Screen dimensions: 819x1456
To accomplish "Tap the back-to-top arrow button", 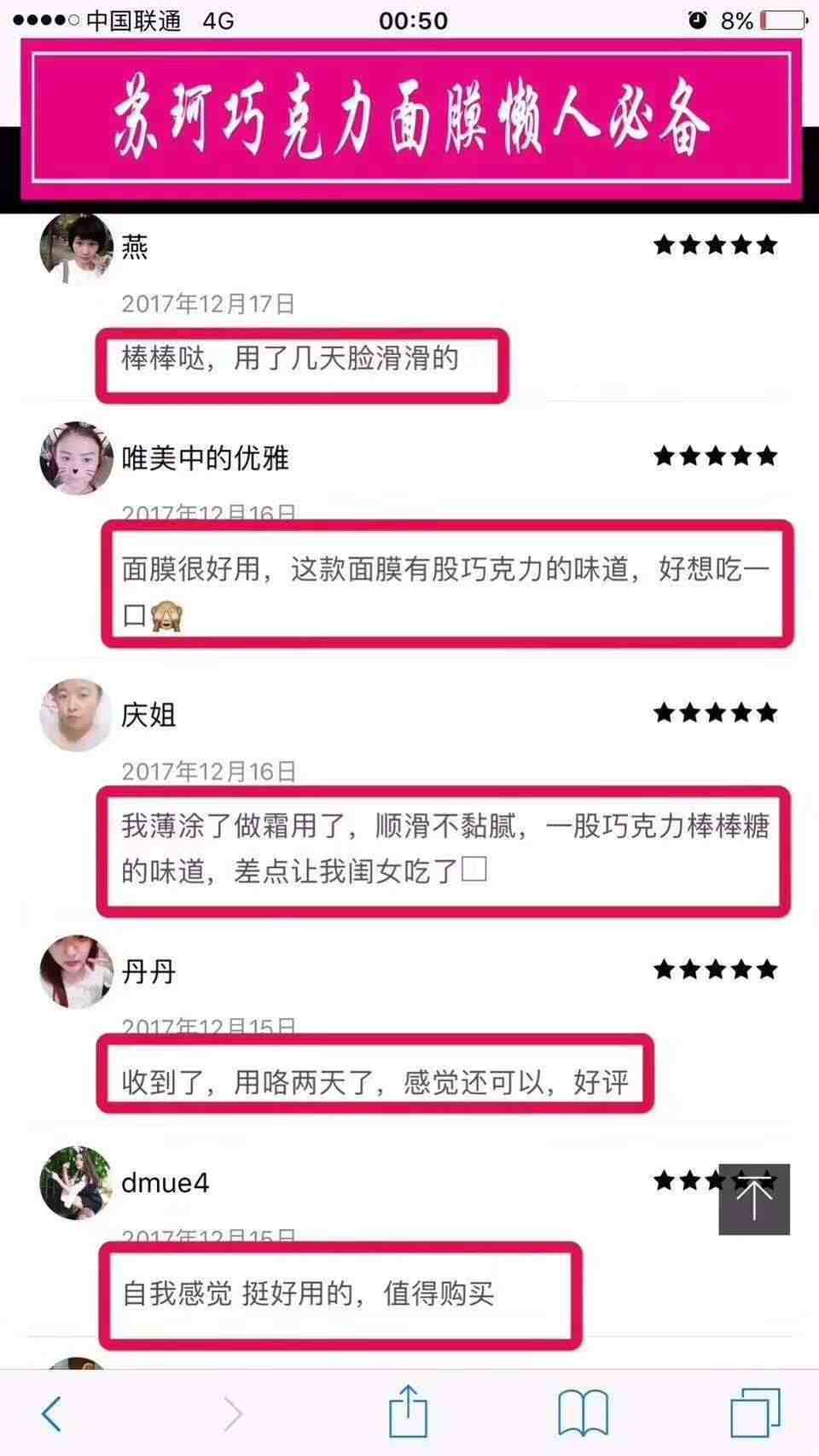I will point(754,1199).
